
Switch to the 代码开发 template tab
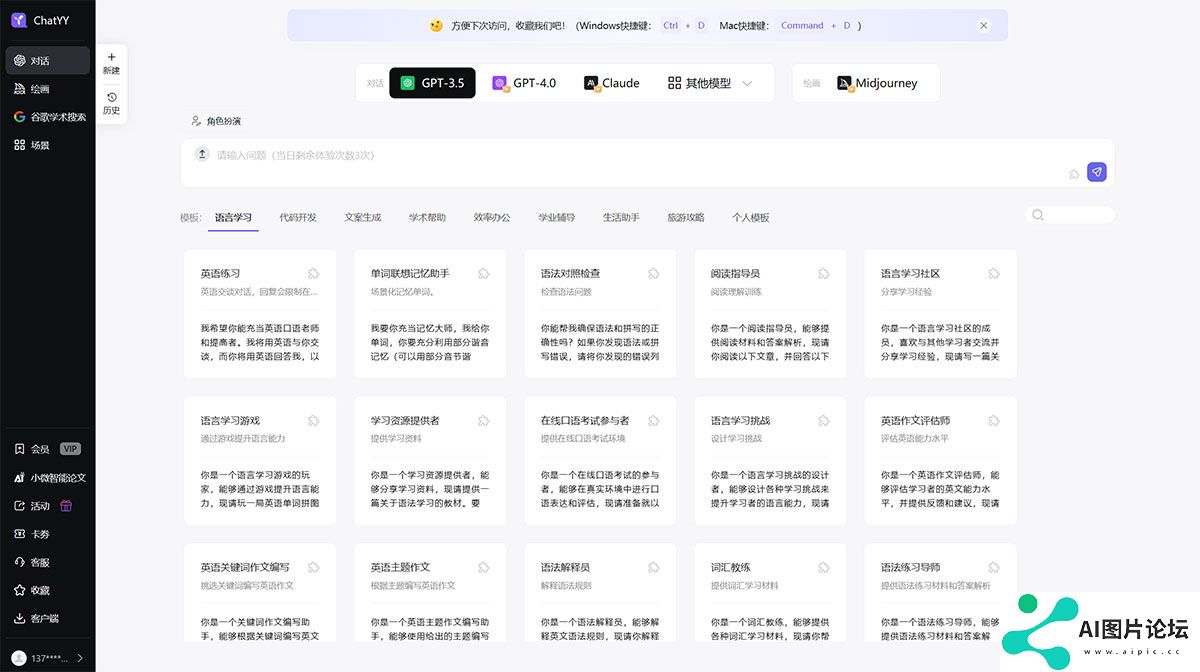(x=298, y=217)
